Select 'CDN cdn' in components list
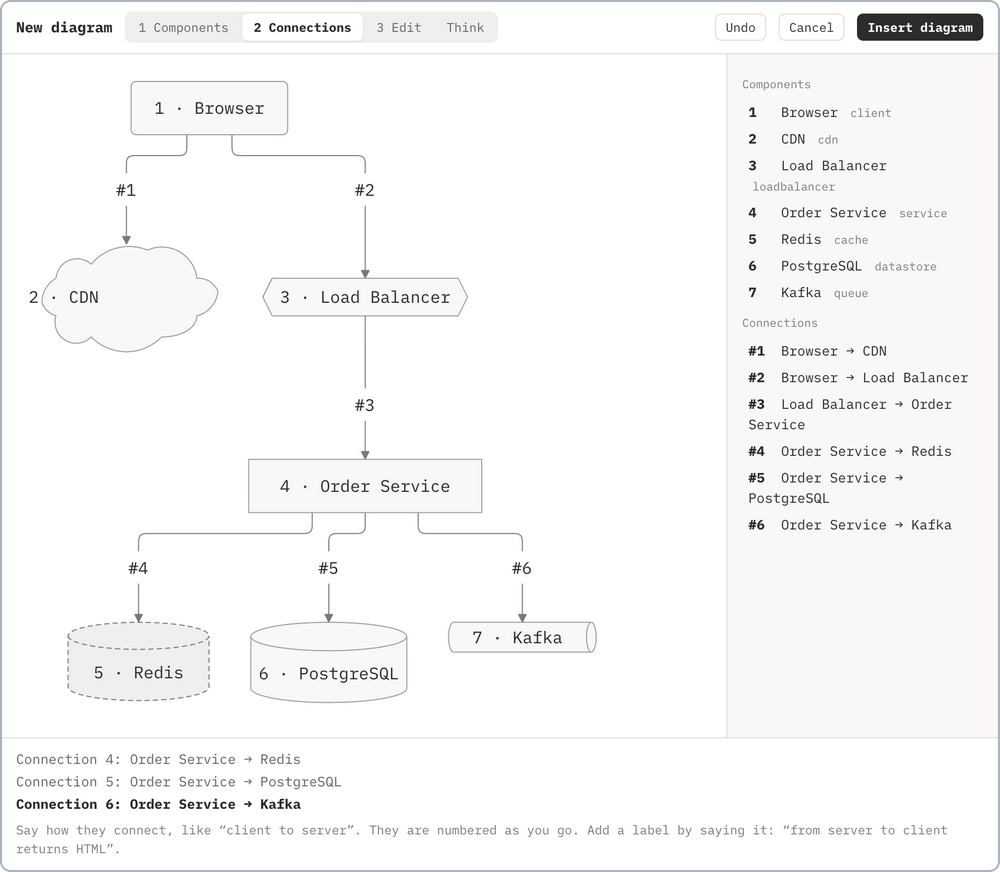The image size is (1000, 872). pyautogui.click(x=793, y=139)
